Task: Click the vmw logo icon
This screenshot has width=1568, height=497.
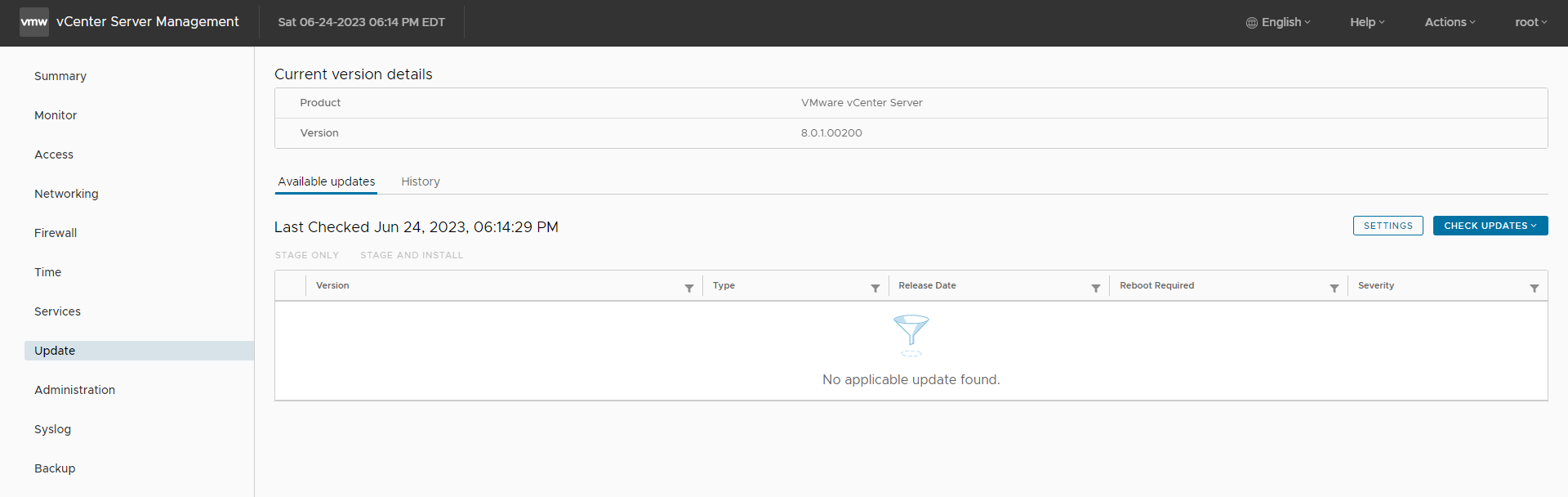Action: (34, 22)
